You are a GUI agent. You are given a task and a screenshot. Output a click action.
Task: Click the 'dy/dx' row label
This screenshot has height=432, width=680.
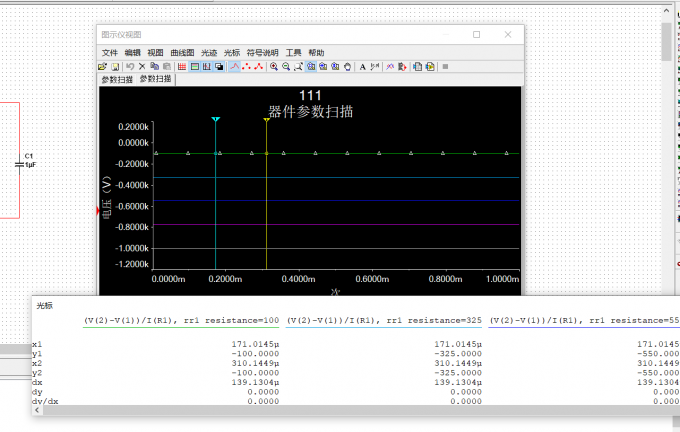(x=45, y=401)
